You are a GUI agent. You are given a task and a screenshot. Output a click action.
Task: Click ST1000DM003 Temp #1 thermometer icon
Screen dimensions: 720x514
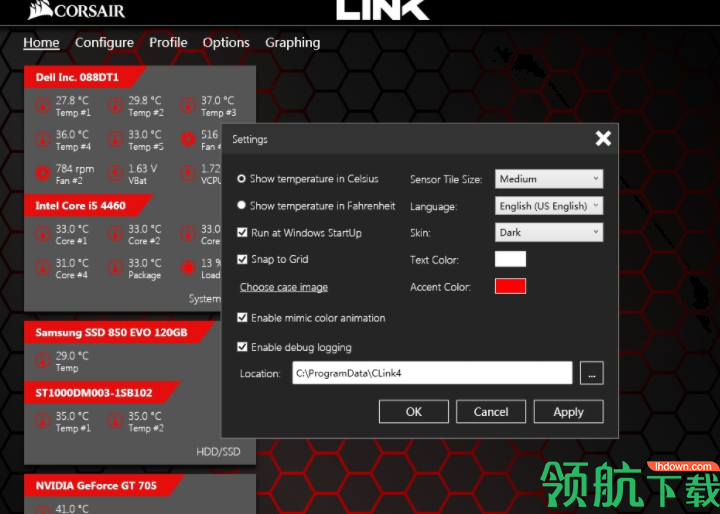pos(43,421)
